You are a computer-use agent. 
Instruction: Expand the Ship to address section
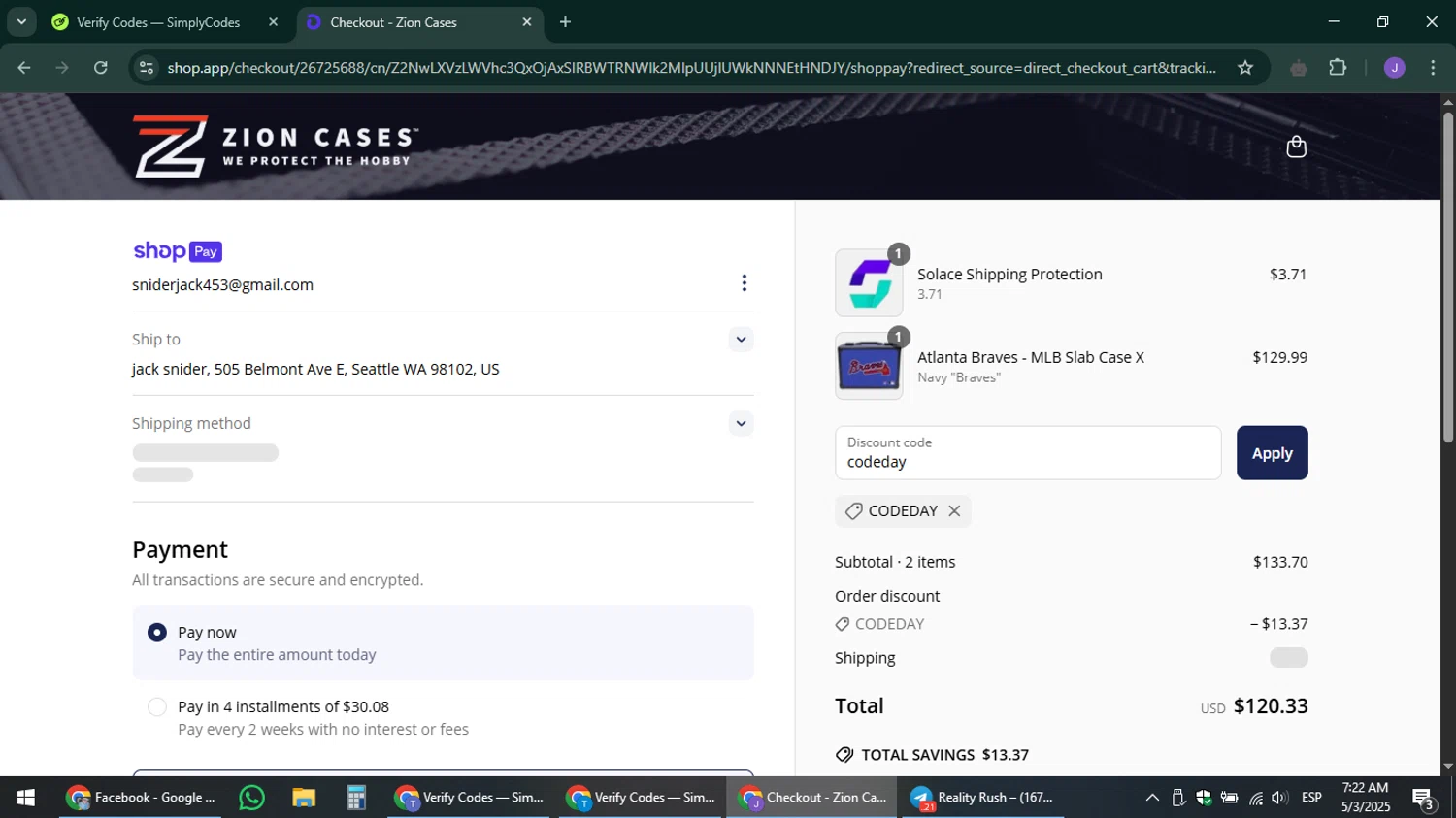(741, 340)
